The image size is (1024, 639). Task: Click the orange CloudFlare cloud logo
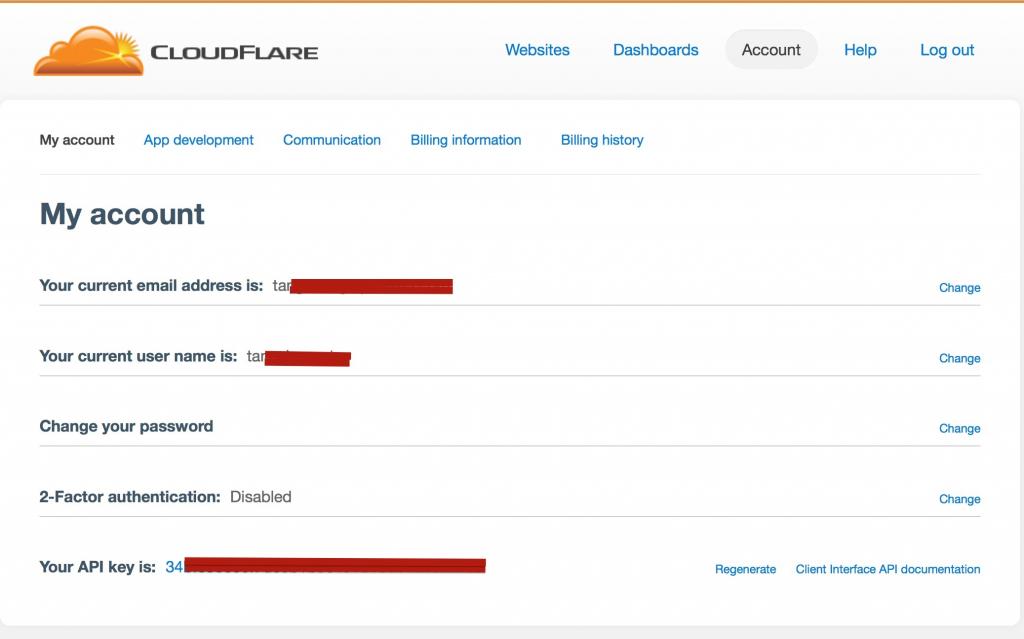(x=88, y=52)
